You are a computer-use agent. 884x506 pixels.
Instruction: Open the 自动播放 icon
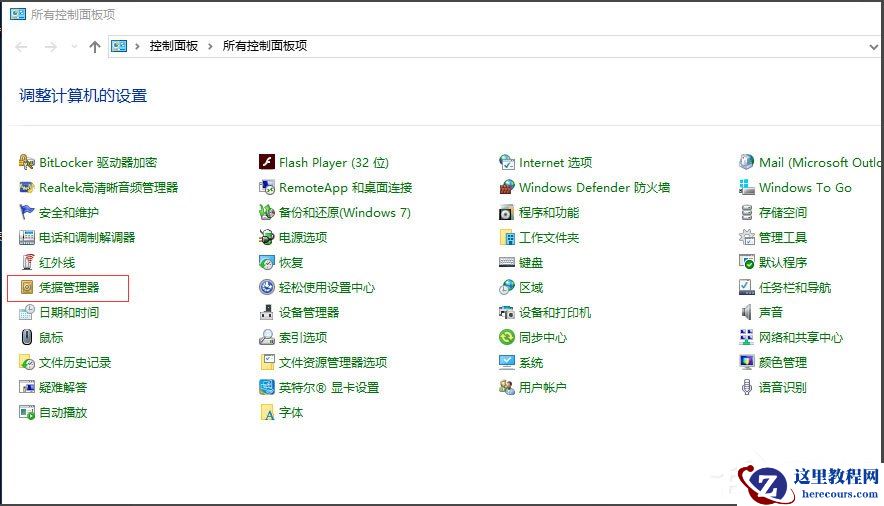click(26, 412)
